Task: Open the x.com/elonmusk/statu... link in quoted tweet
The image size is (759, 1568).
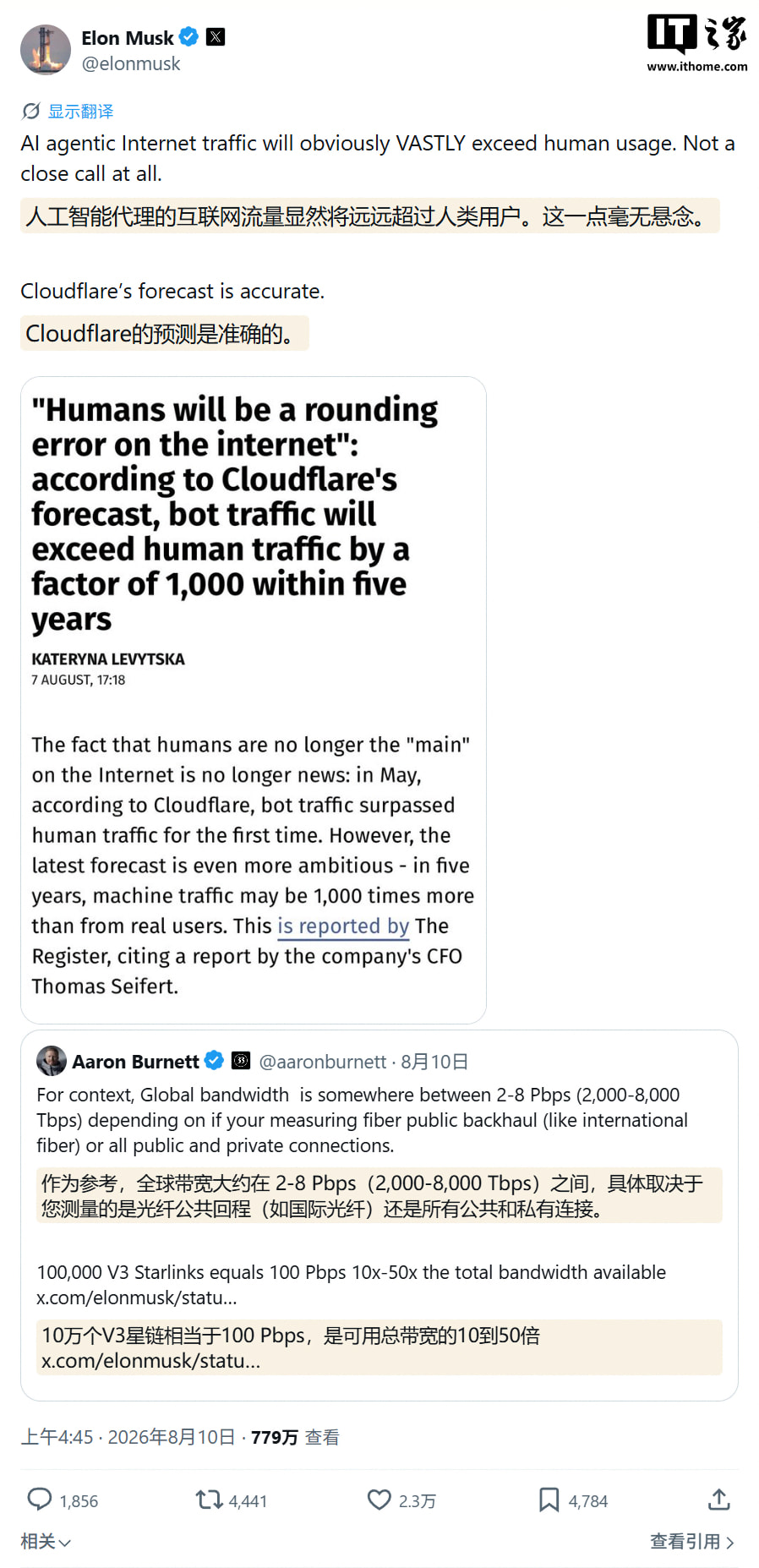Action: tap(137, 1298)
